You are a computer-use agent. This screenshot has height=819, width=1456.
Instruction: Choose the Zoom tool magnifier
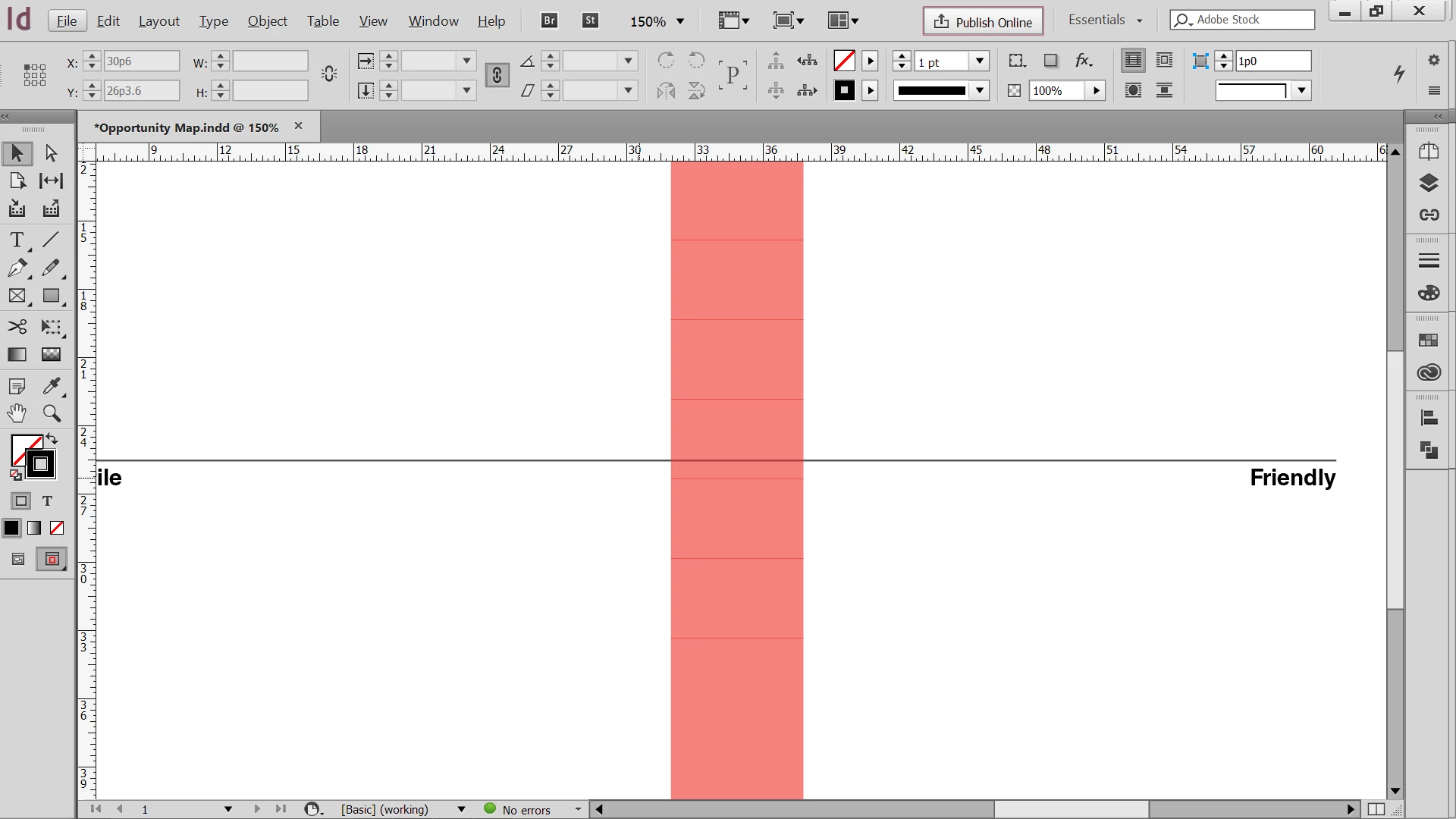coord(51,413)
